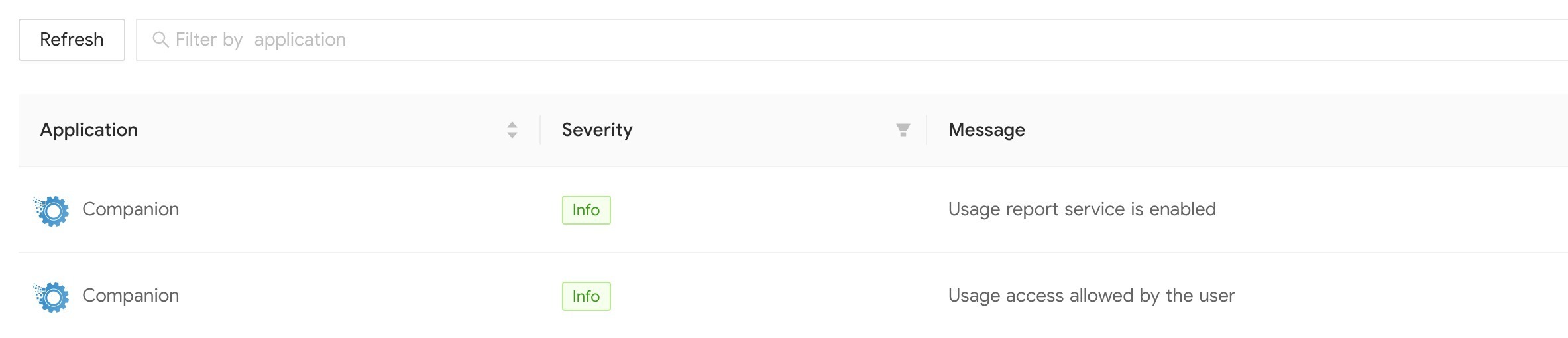Screen dimensions: 1568x338
Task: Click the Companion gear icon in the first row
Action: (51, 211)
